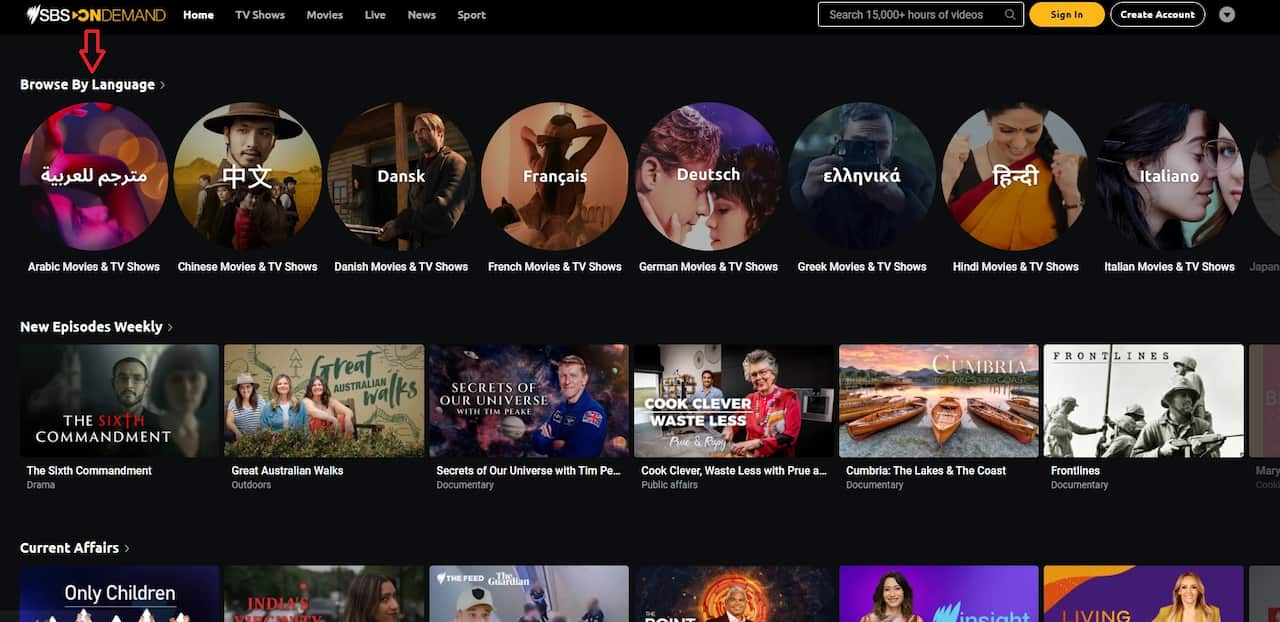Open the Frontlines documentary
The image size is (1280, 622).
[1143, 400]
